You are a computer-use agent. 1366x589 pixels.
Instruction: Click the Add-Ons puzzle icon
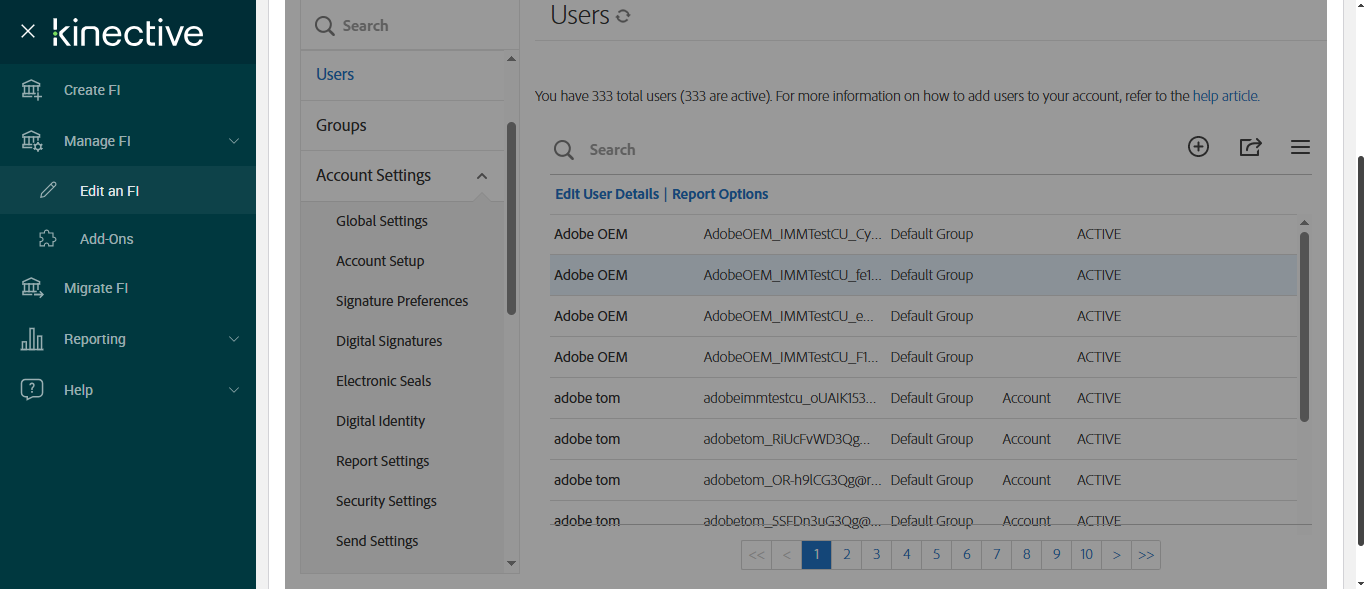point(47,239)
